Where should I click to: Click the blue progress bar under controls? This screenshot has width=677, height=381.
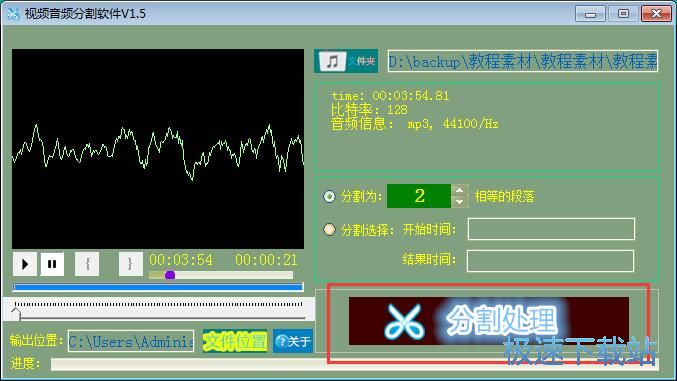[158, 287]
